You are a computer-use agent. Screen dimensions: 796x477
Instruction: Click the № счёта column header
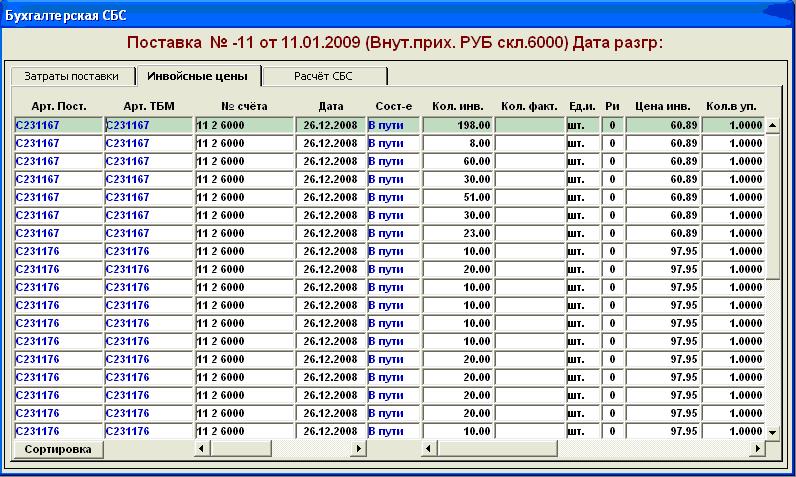[244, 107]
